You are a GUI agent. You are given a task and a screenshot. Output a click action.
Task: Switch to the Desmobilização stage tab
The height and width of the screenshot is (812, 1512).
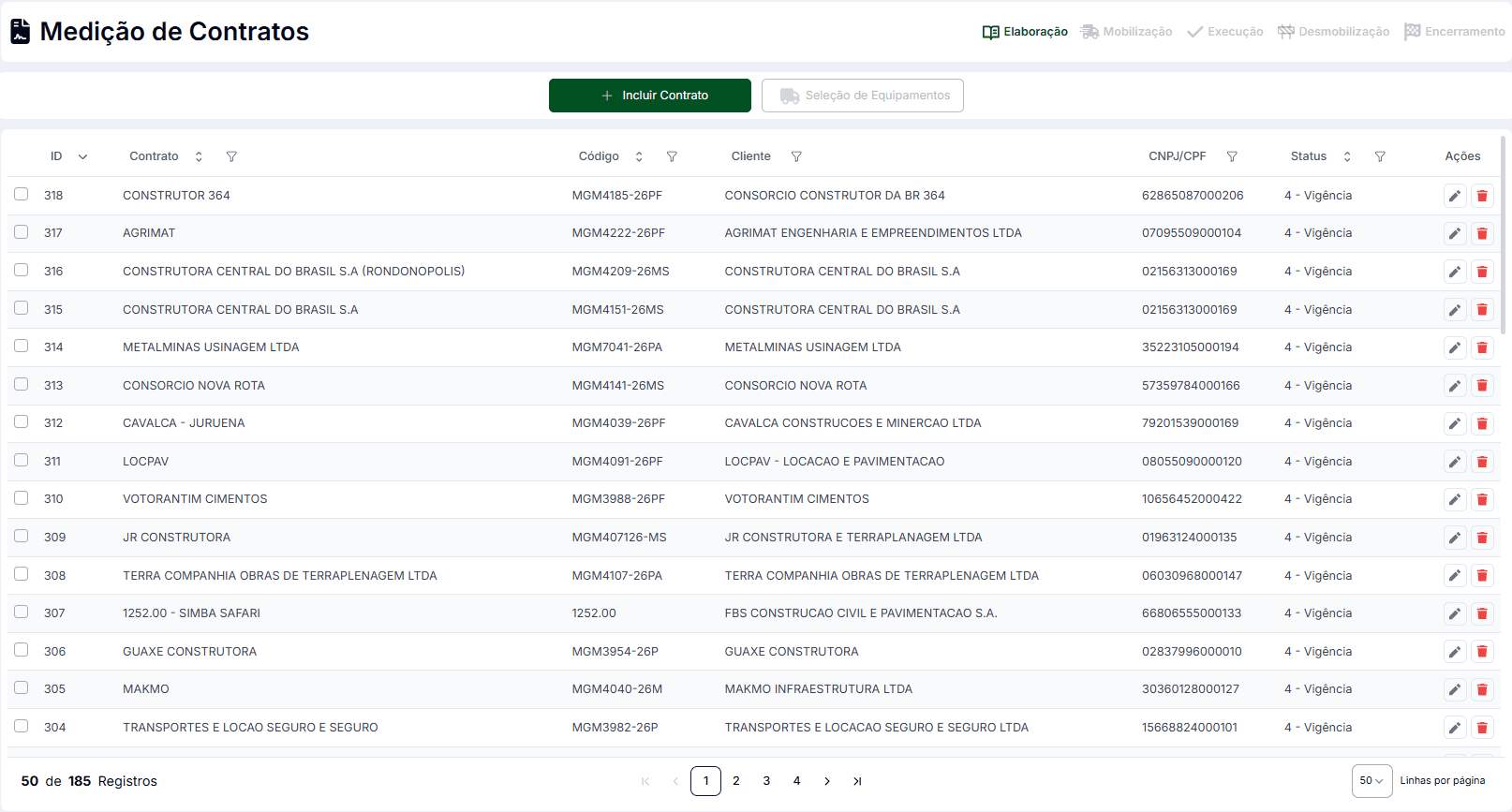tap(1333, 32)
